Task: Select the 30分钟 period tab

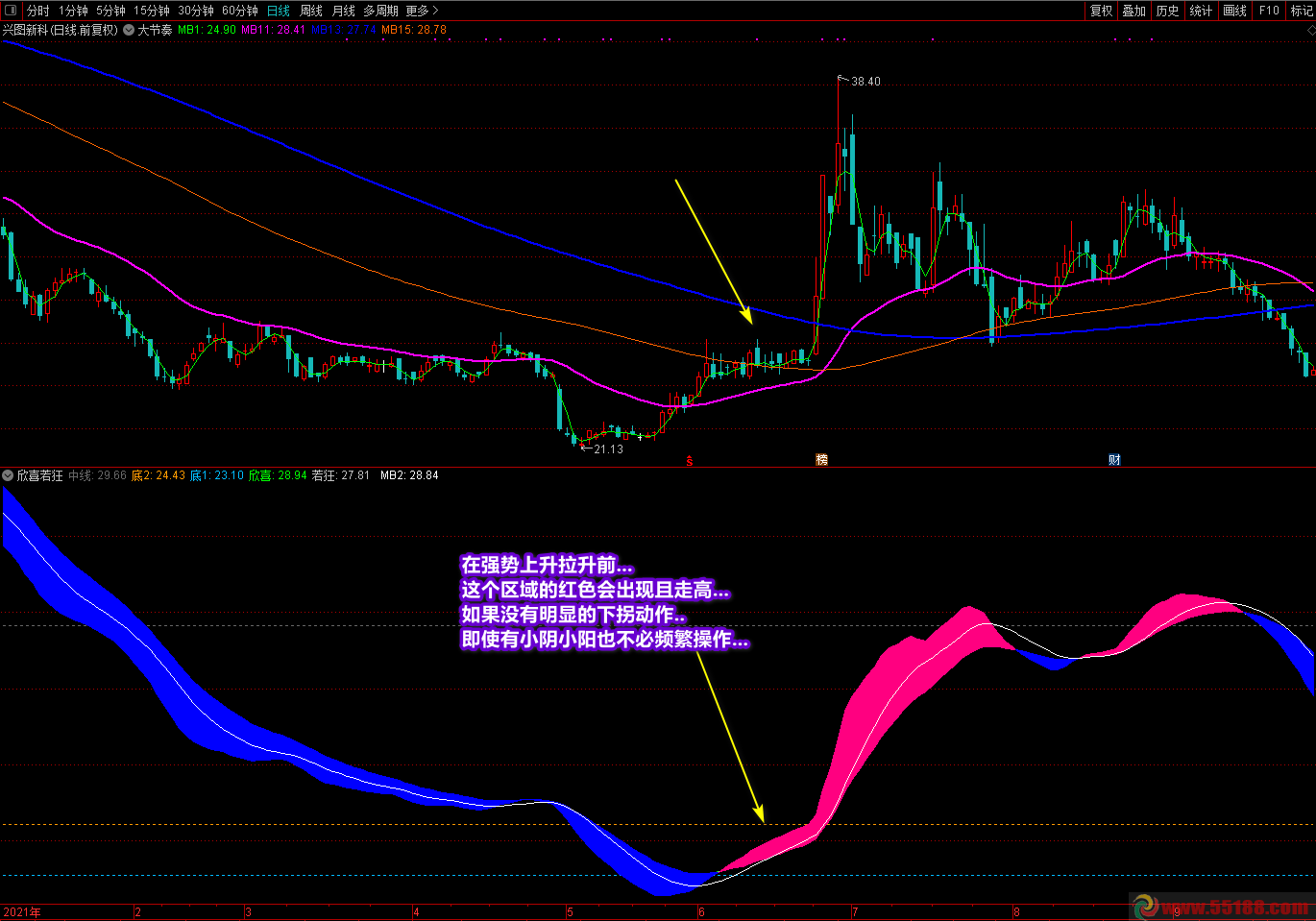Action: coord(196,11)
